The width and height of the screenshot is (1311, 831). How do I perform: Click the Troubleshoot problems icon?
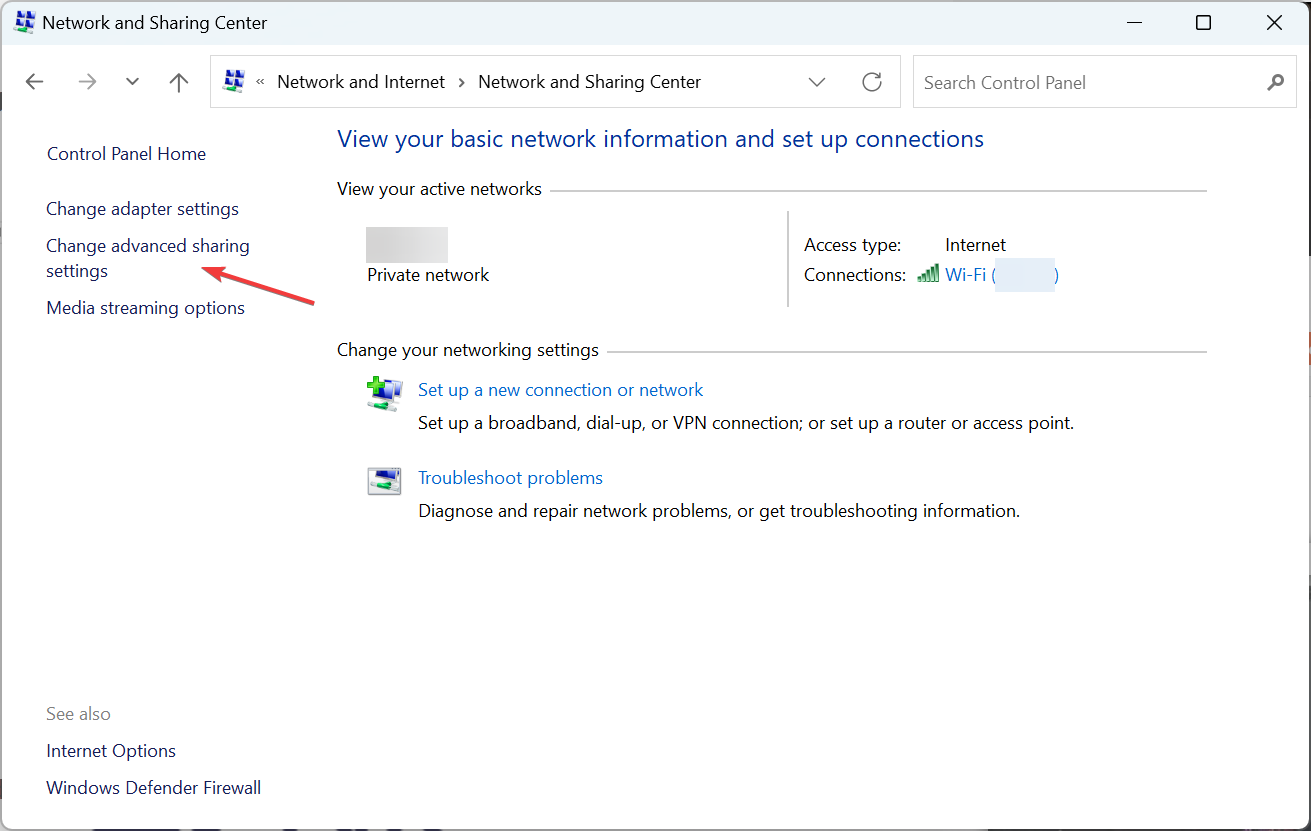click(384, 481)
